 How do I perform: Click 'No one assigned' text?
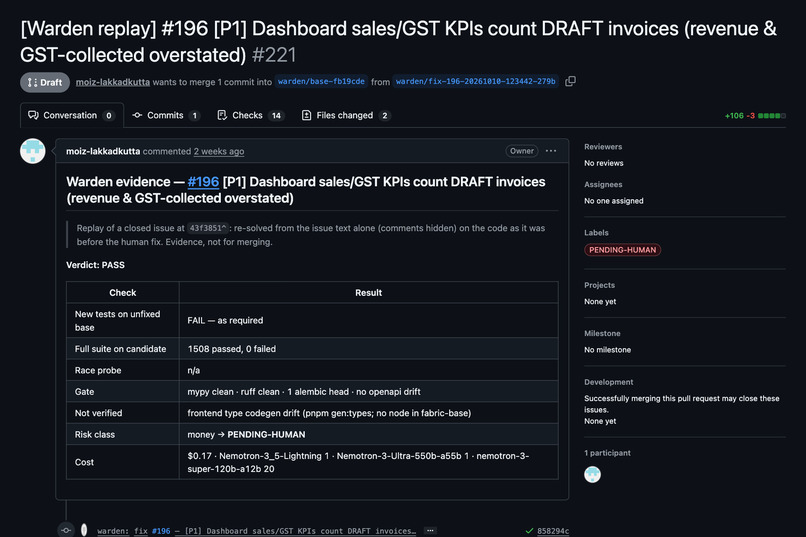613,200
